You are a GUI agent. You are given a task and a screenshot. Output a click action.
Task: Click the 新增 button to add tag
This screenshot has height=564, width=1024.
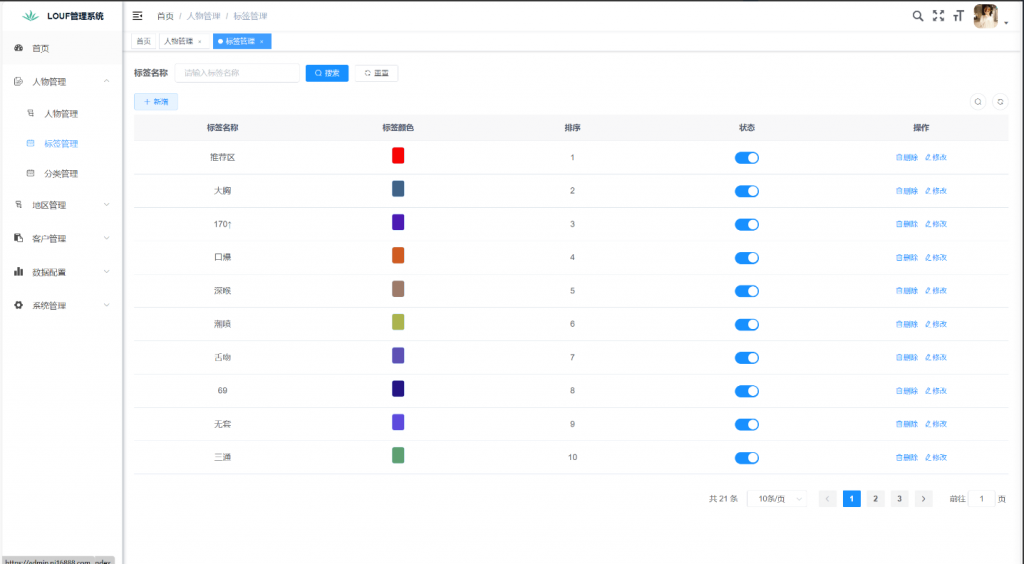pyautogui.click(x=156, y=101)
